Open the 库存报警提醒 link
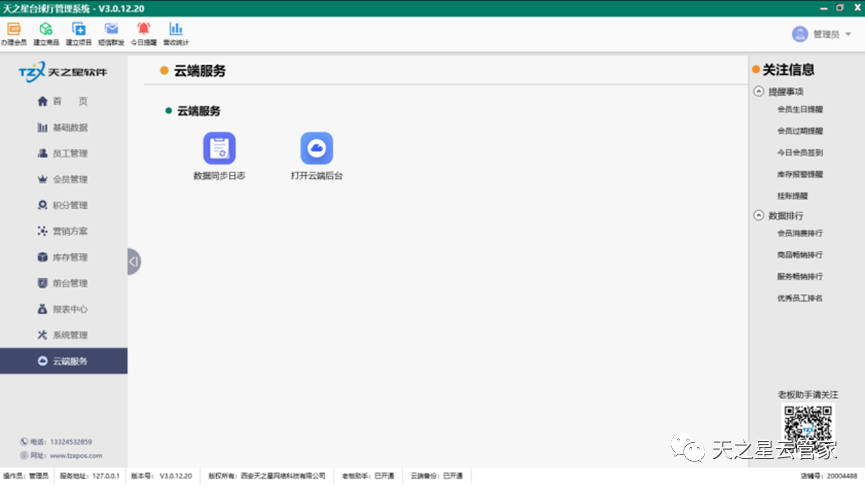 coord(800,174)
